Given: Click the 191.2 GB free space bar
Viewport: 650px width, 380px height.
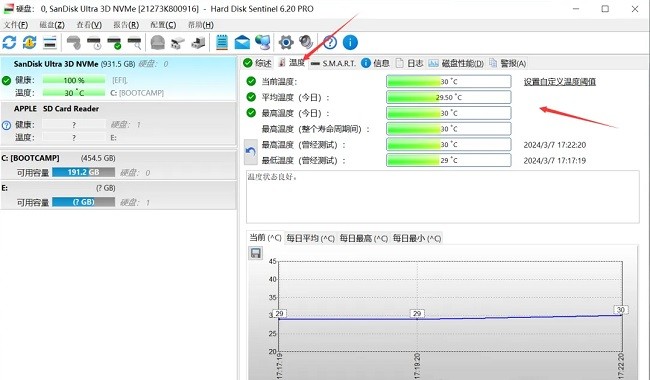Looking at the screenshot, I should tap(83, 172).
